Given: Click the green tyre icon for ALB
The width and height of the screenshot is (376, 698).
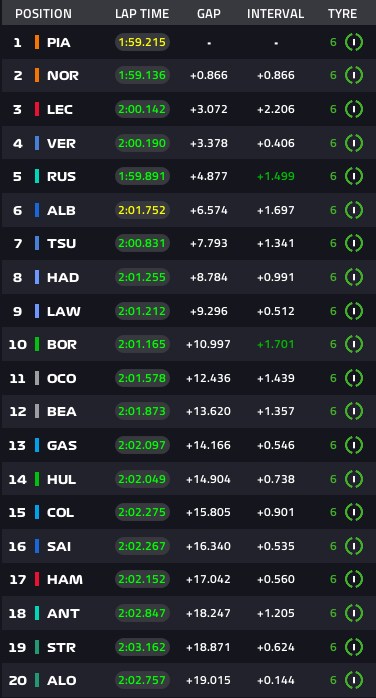Looking at the screenshot, I should pyautogui.click(x=354, y=210).
